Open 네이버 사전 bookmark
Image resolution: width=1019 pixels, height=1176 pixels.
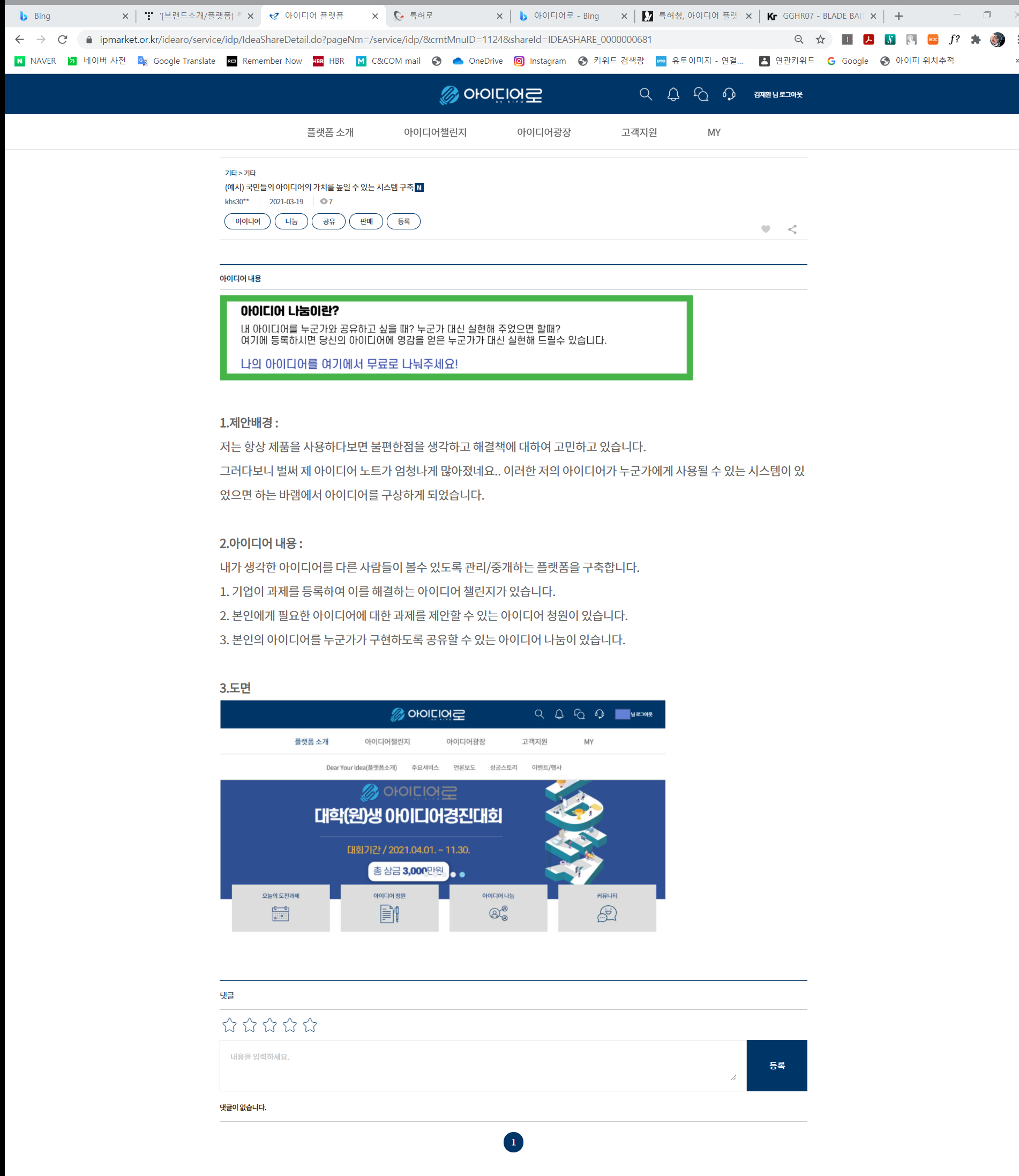(96, 61)
